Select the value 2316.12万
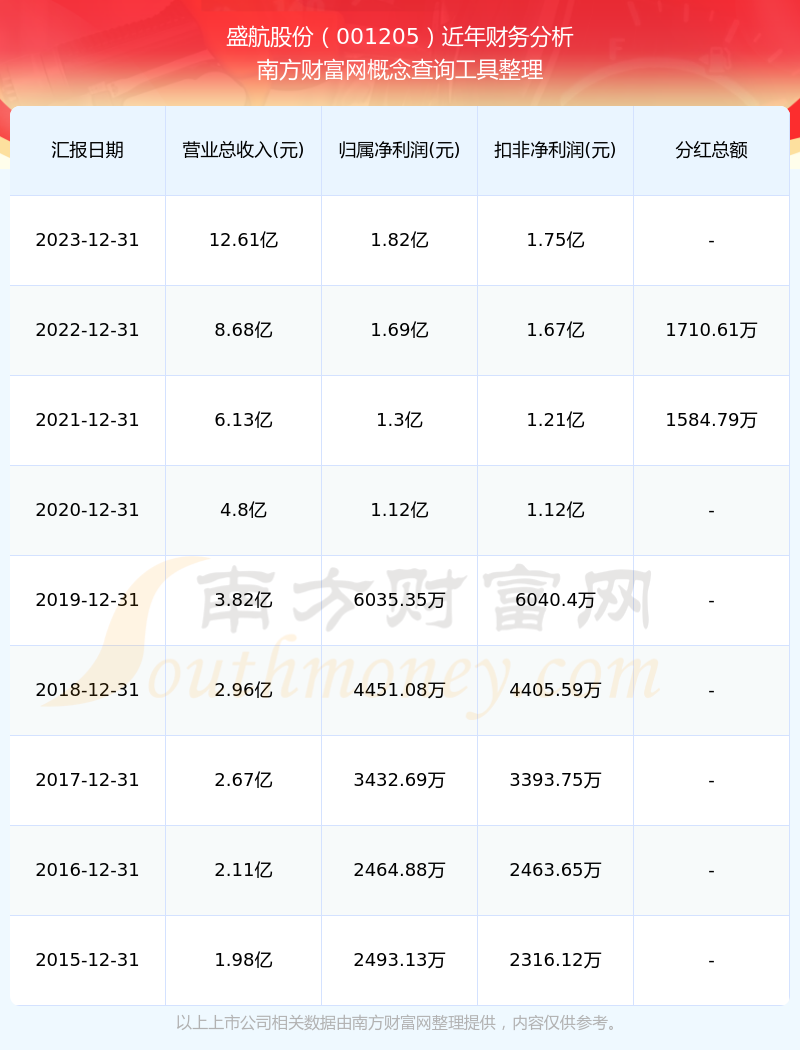Image resolution: width=800 pixels, height=1050 pixels. click(x=556, y=960)
